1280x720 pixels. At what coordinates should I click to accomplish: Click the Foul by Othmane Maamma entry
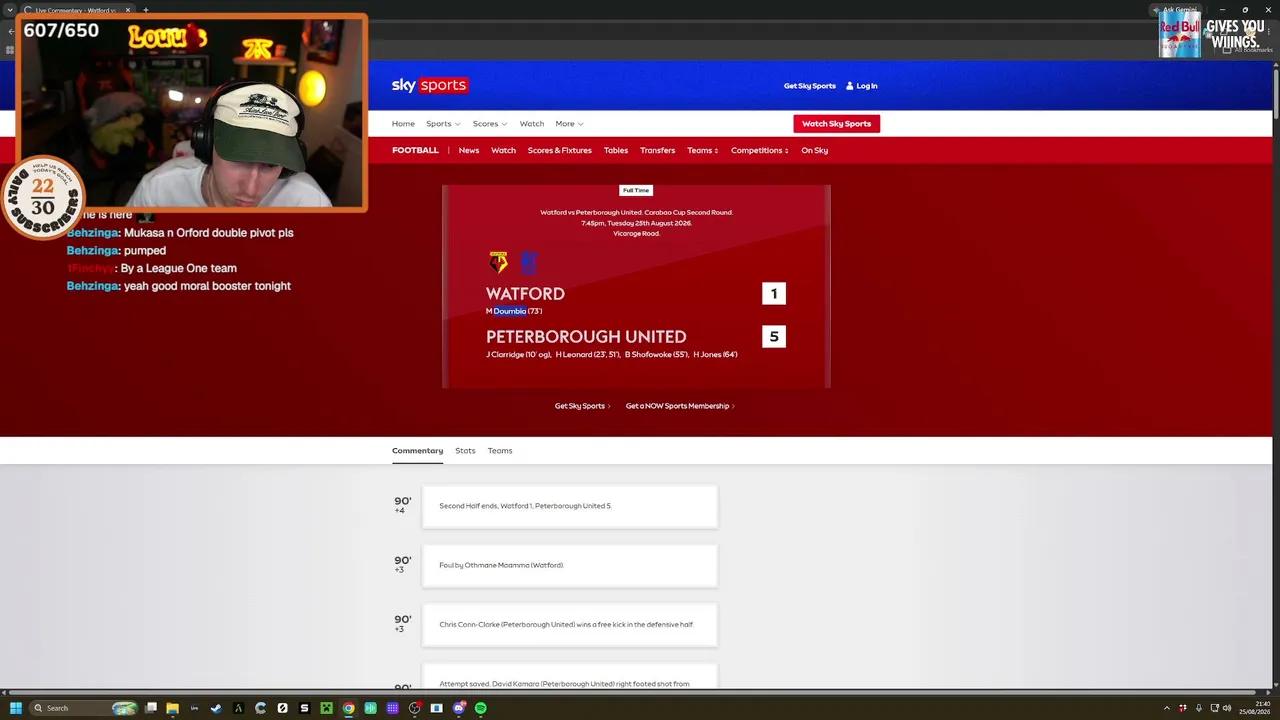pos(570,565)
